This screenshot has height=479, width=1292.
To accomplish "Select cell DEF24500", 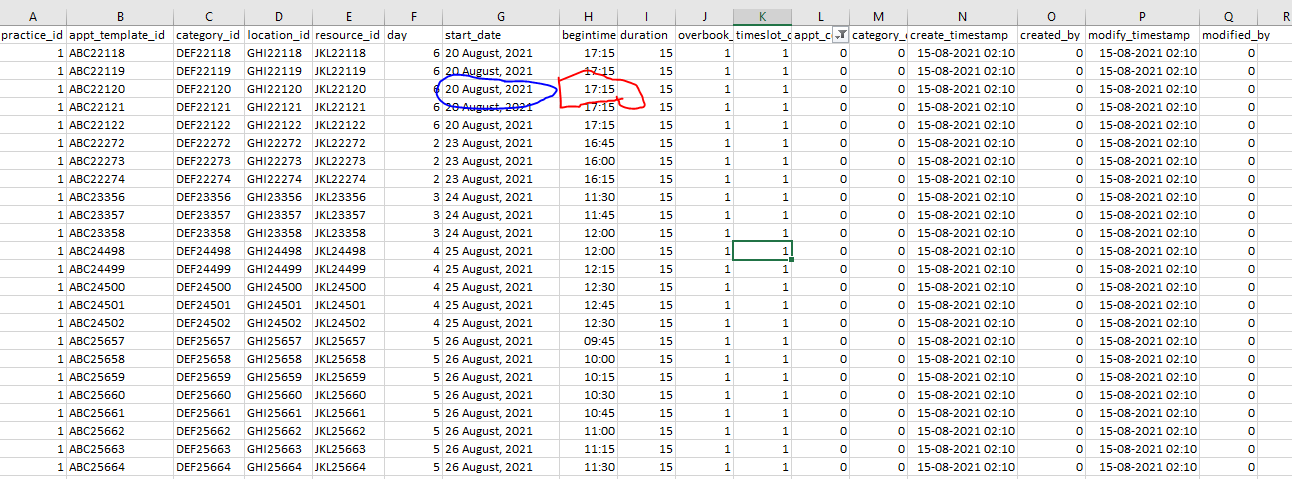I will click(208, 287).
